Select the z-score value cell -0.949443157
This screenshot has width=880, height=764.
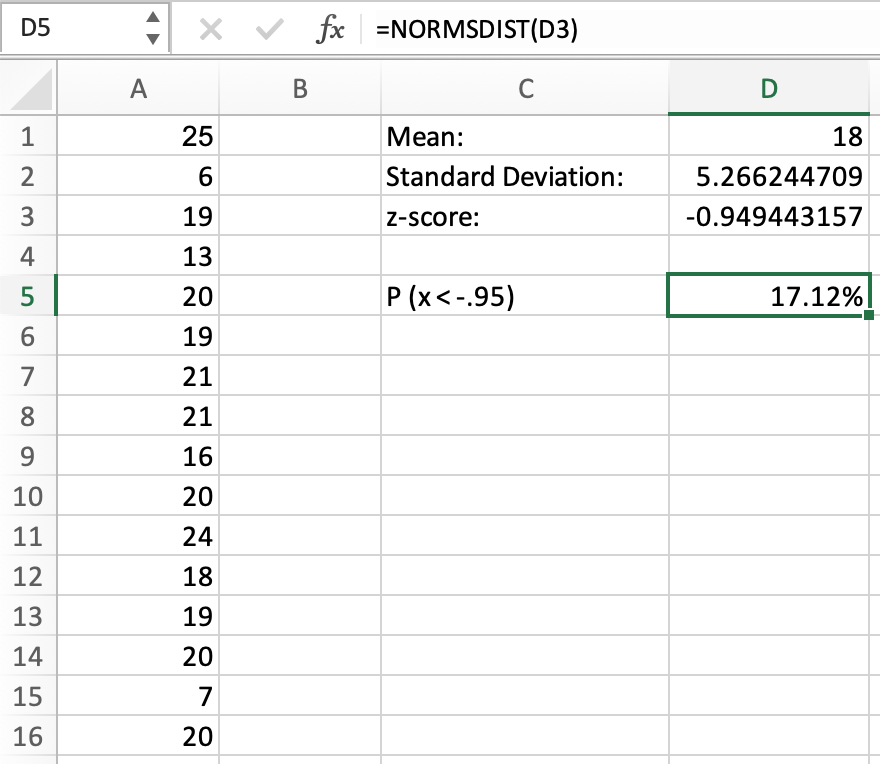pos(768,217)
